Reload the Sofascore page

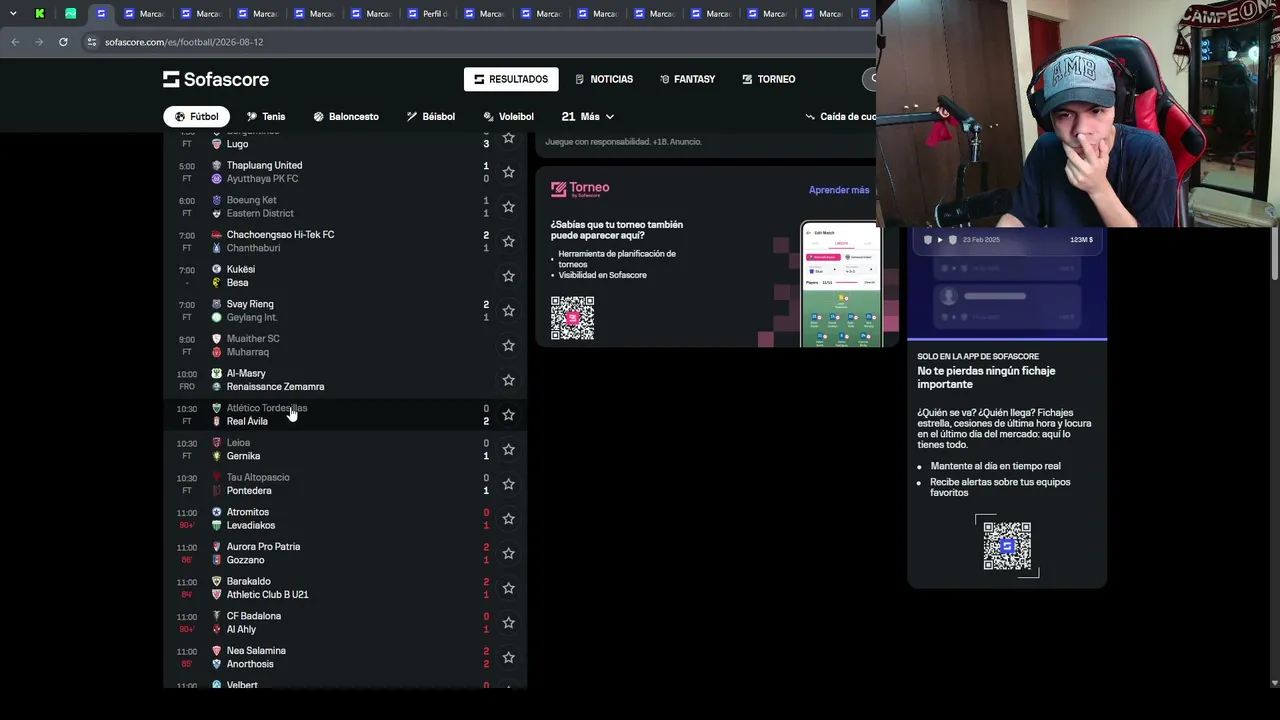[x=63, y=42]
